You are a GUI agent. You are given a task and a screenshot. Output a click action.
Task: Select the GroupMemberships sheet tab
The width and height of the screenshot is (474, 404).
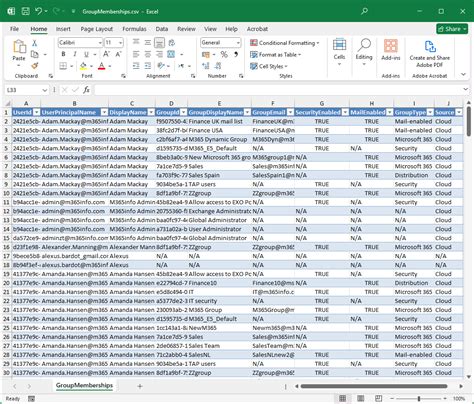84,385
